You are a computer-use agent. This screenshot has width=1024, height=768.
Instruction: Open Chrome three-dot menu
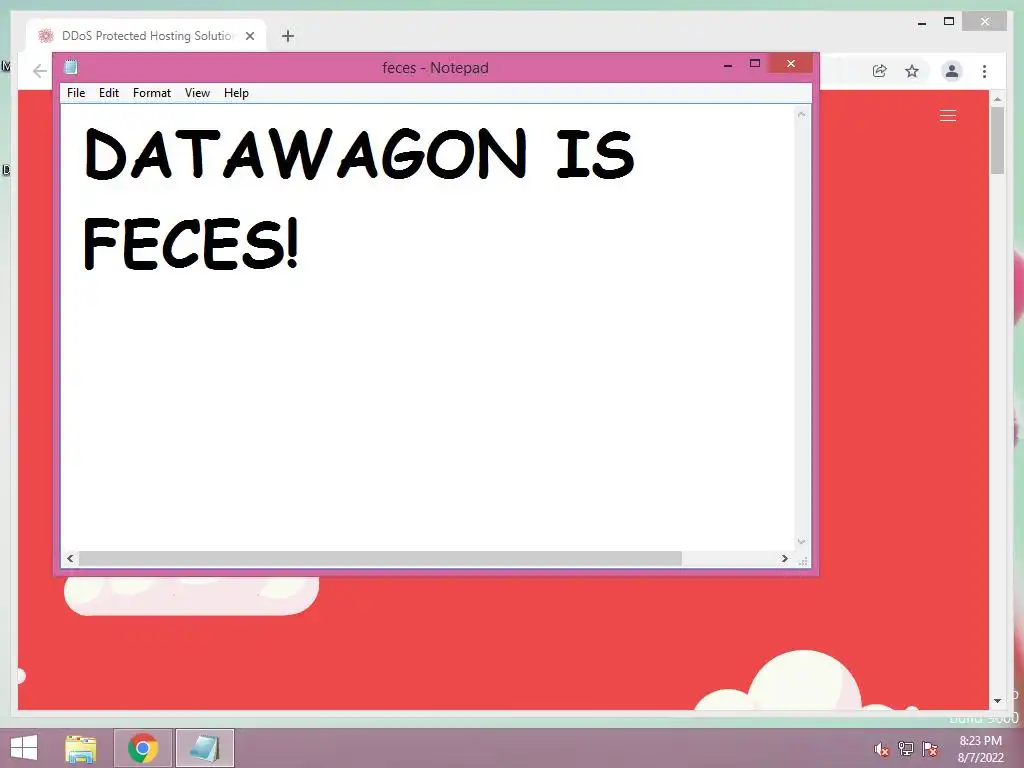984,71
